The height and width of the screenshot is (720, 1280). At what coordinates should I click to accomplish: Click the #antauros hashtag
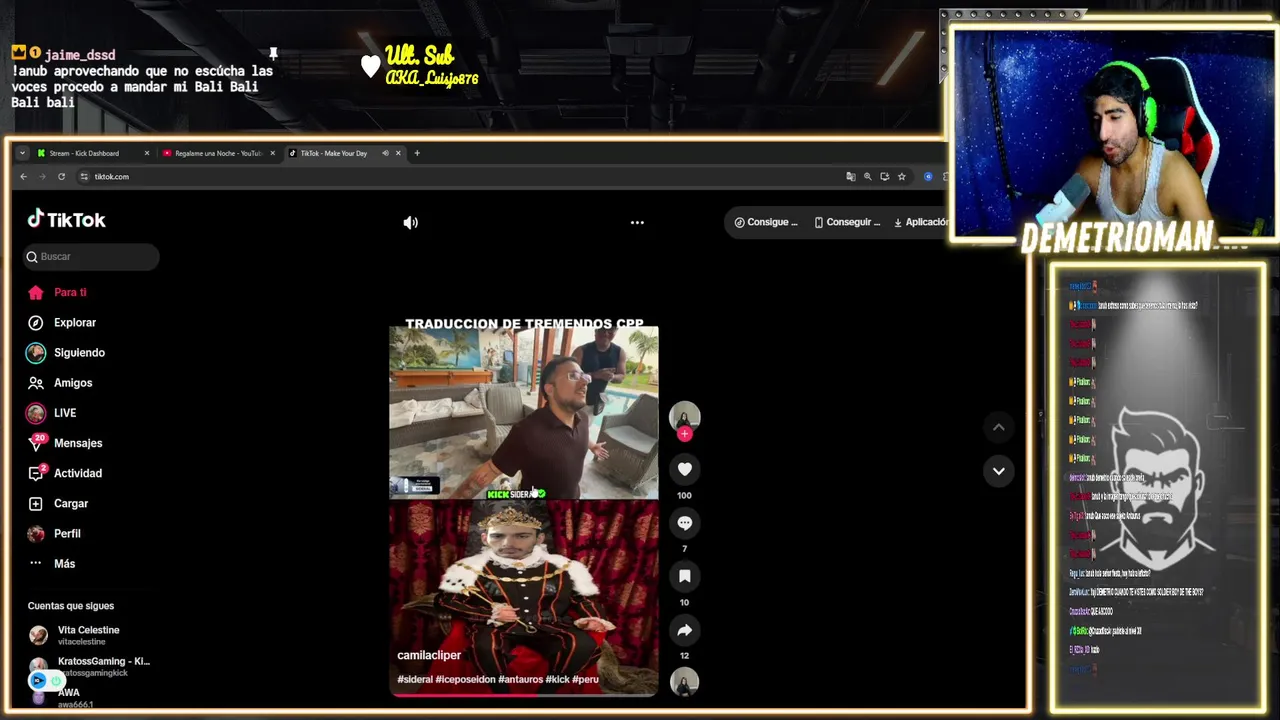click(x=521, y=679)
